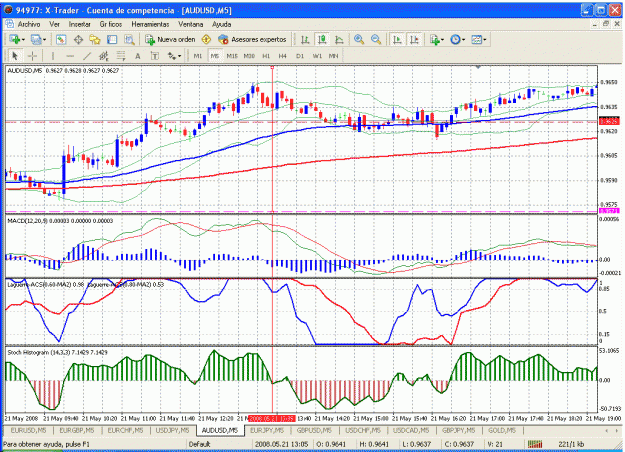Switch to GOLD,M5 chart tab

click(502, 430)
